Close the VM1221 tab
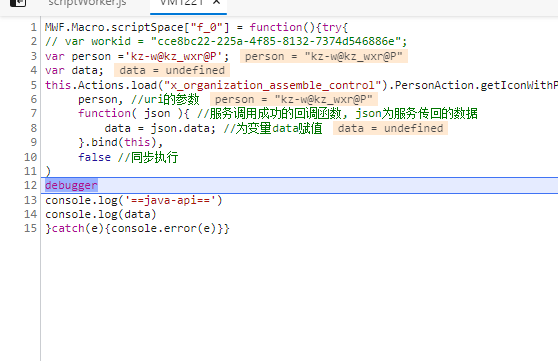 click(216, 2)
